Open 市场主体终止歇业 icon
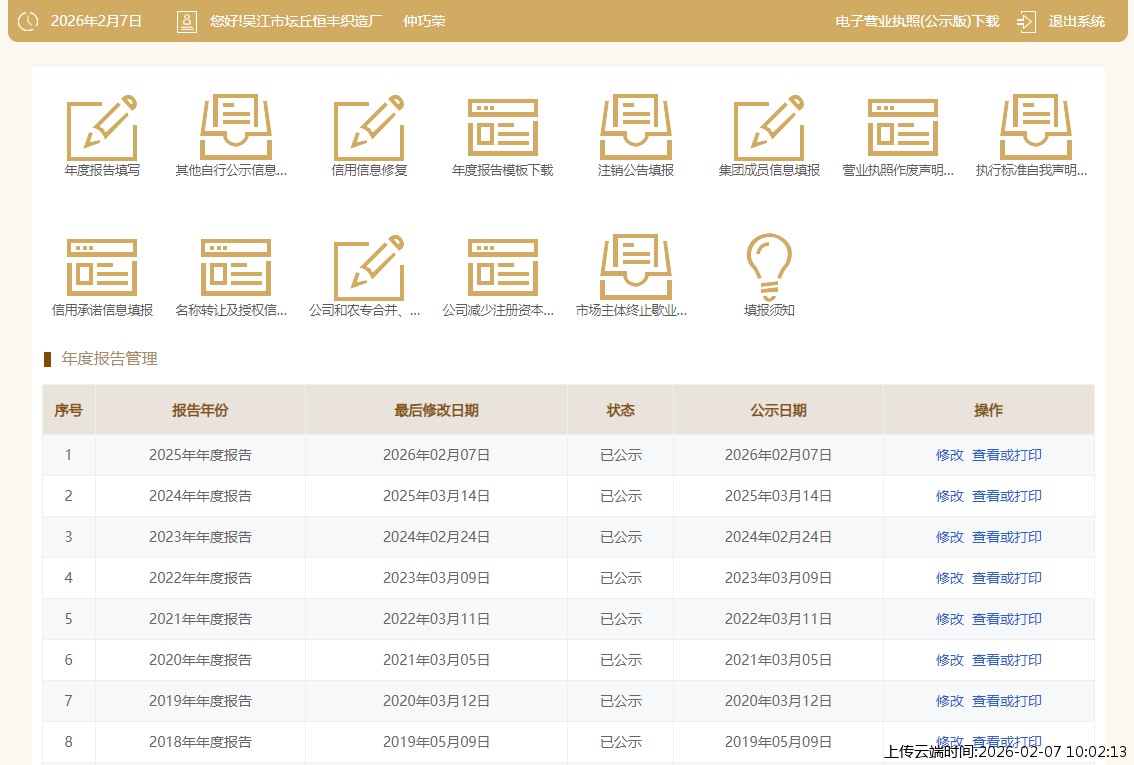1134x765 pixels. (636, 268)
